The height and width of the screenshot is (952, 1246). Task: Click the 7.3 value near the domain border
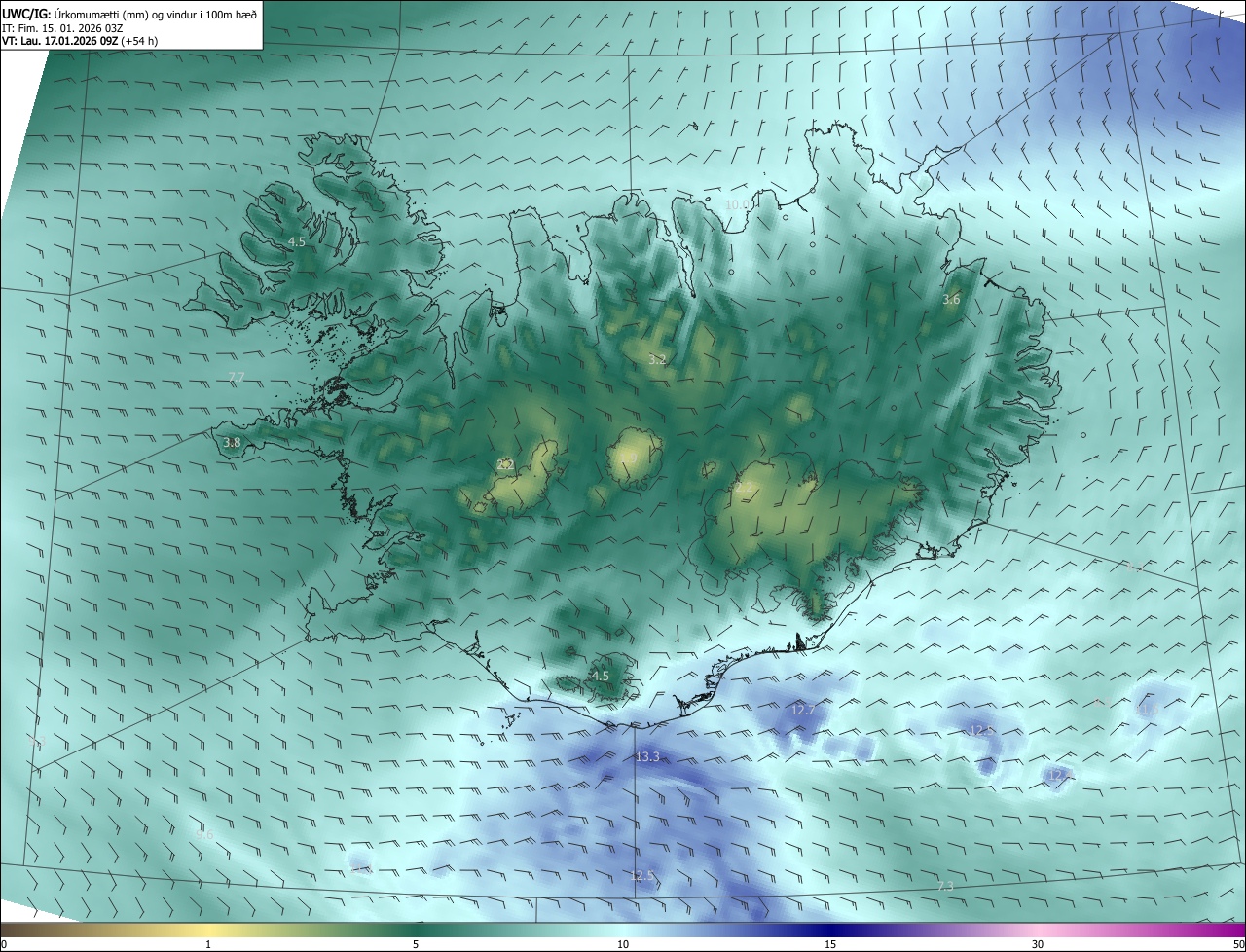point(945,886)
